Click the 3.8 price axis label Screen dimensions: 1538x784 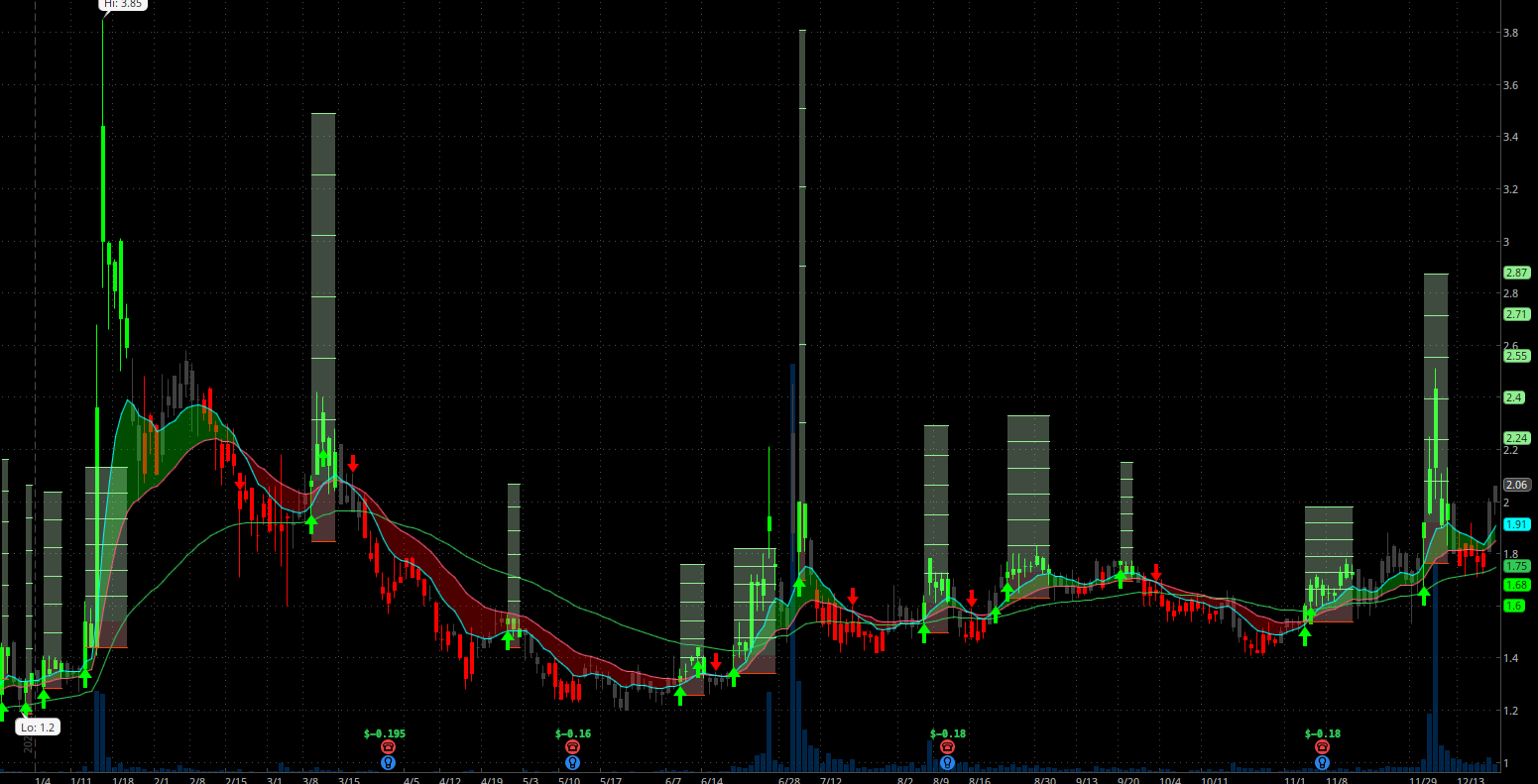point(1511,33)
